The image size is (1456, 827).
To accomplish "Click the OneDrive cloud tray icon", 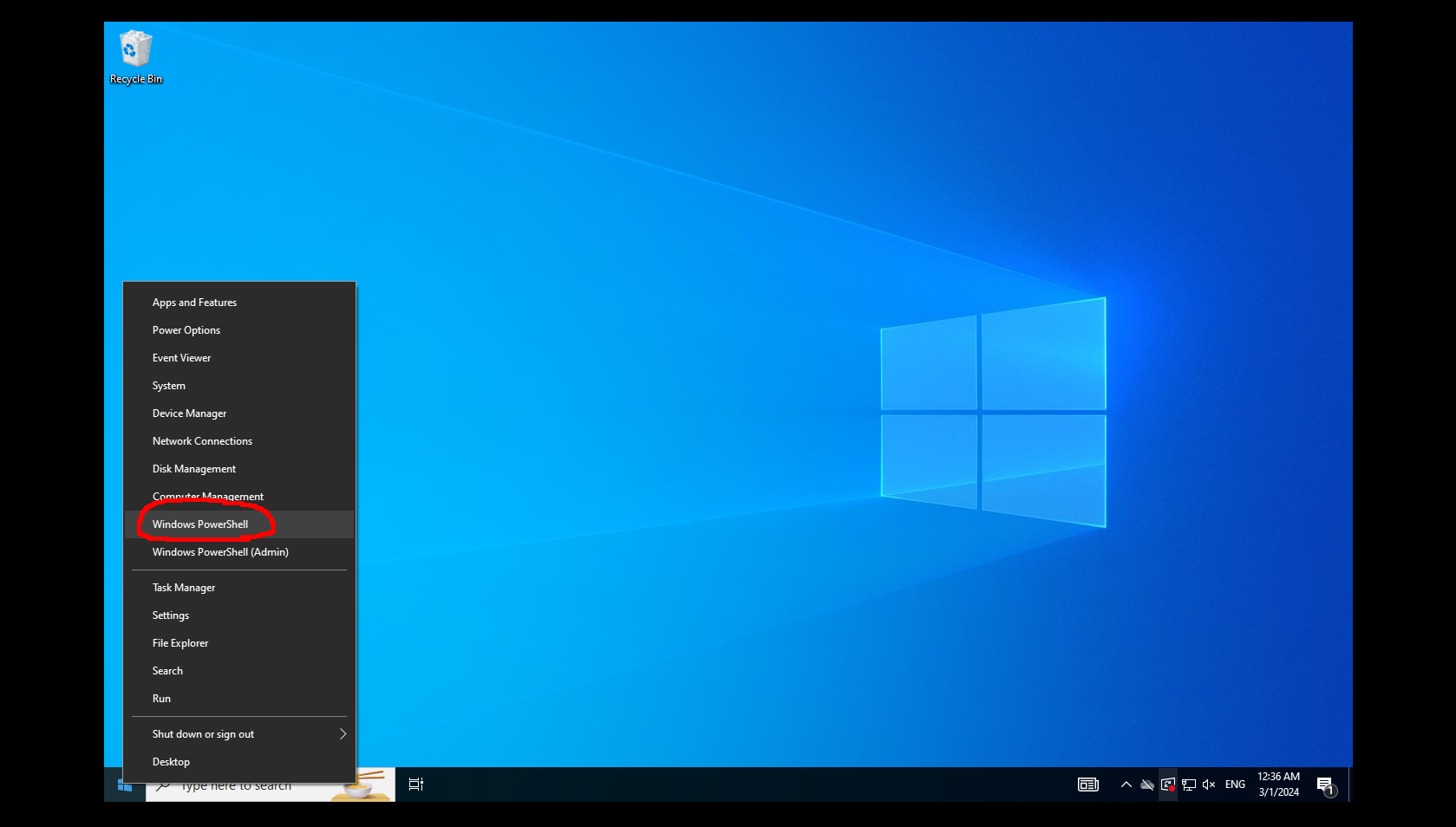I will (x=1147, y=785).
